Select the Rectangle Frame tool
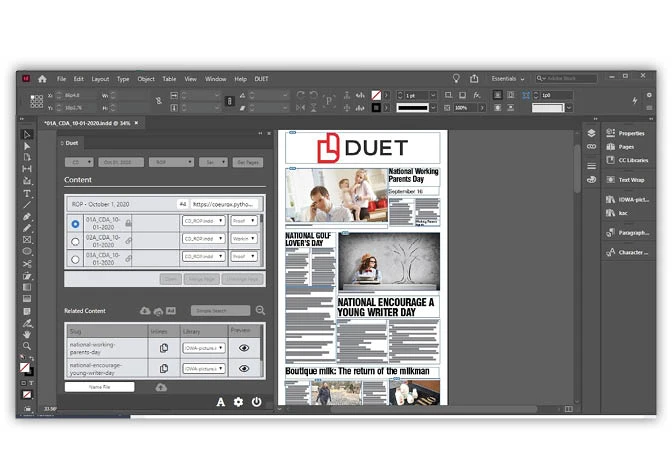The width and height of the screenshot is (672, 462). (27, 240)
